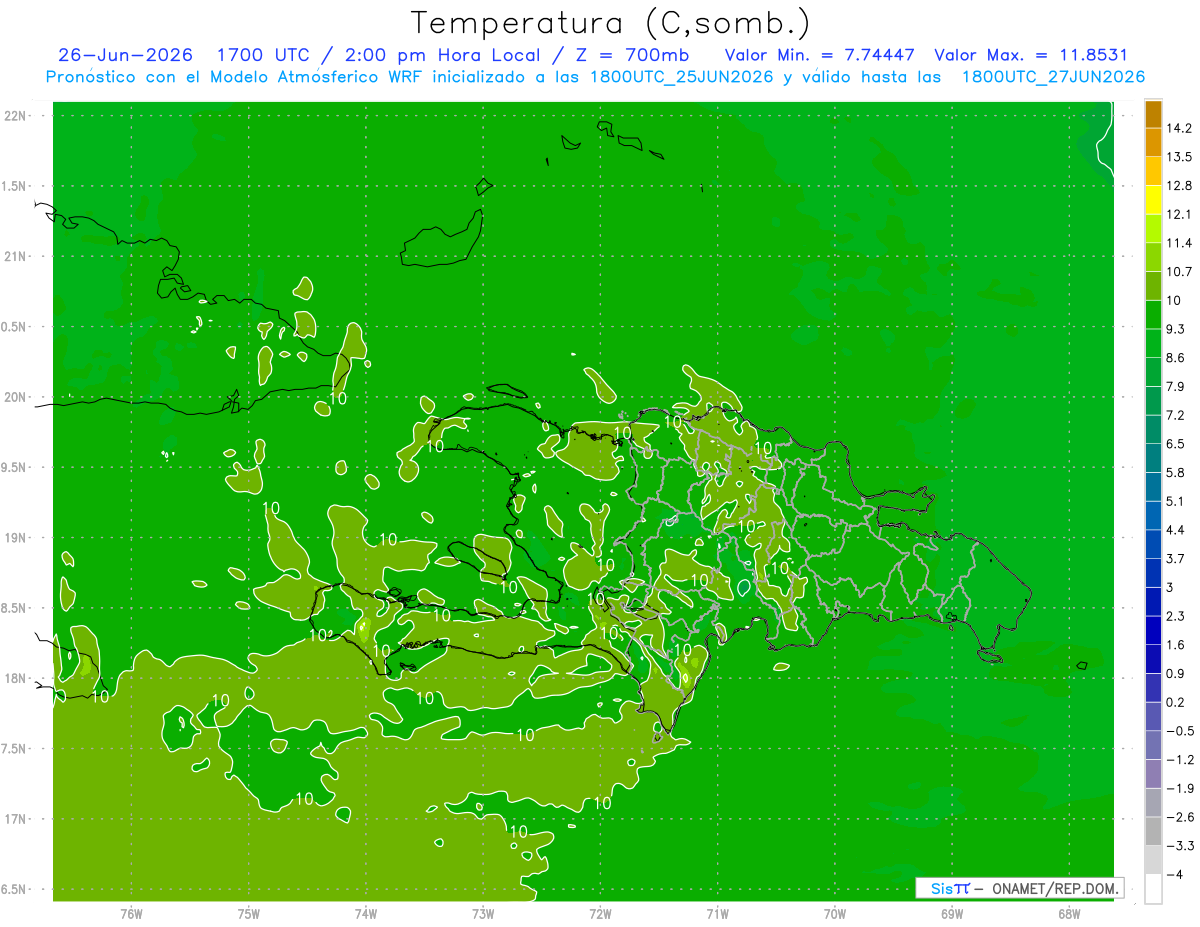1200x927 pixels.
Task: Click the '12.1' value on the color bar
Action: pyautogui.click(x=1179, y=214)
